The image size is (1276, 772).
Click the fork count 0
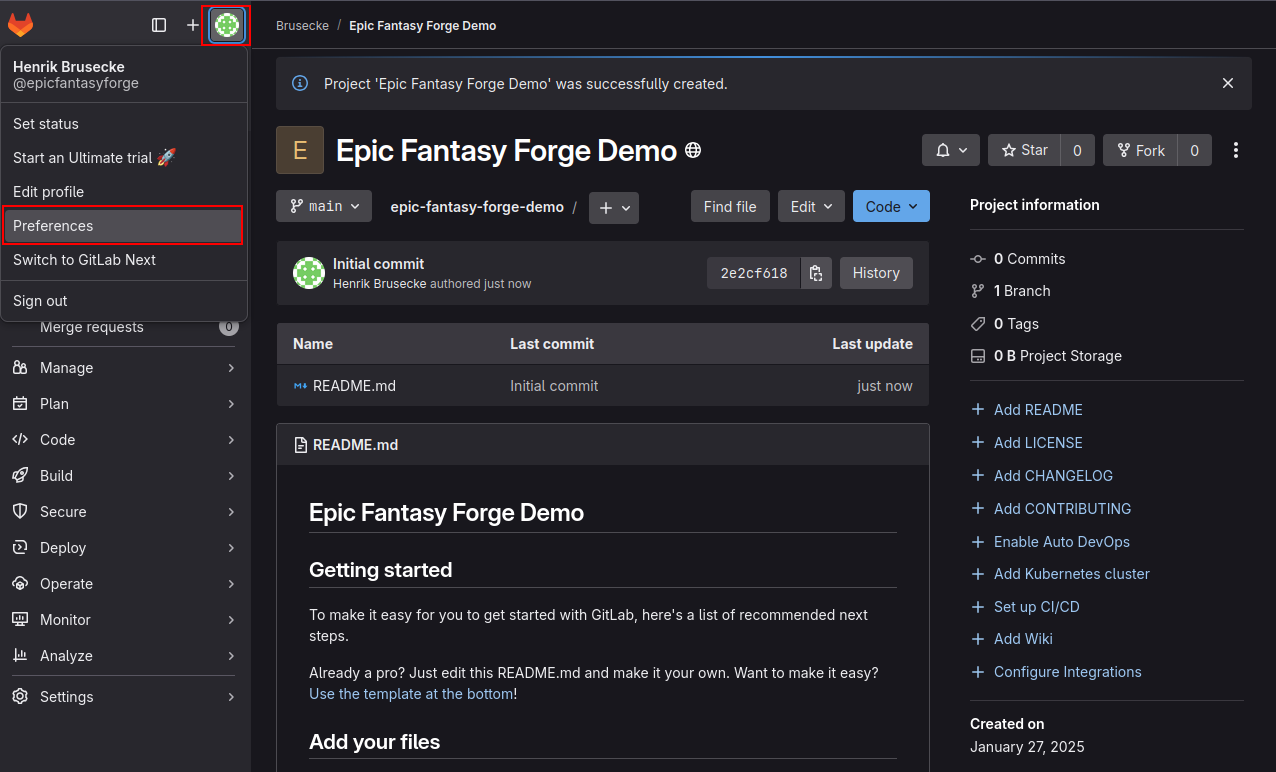pos(1194,150)
